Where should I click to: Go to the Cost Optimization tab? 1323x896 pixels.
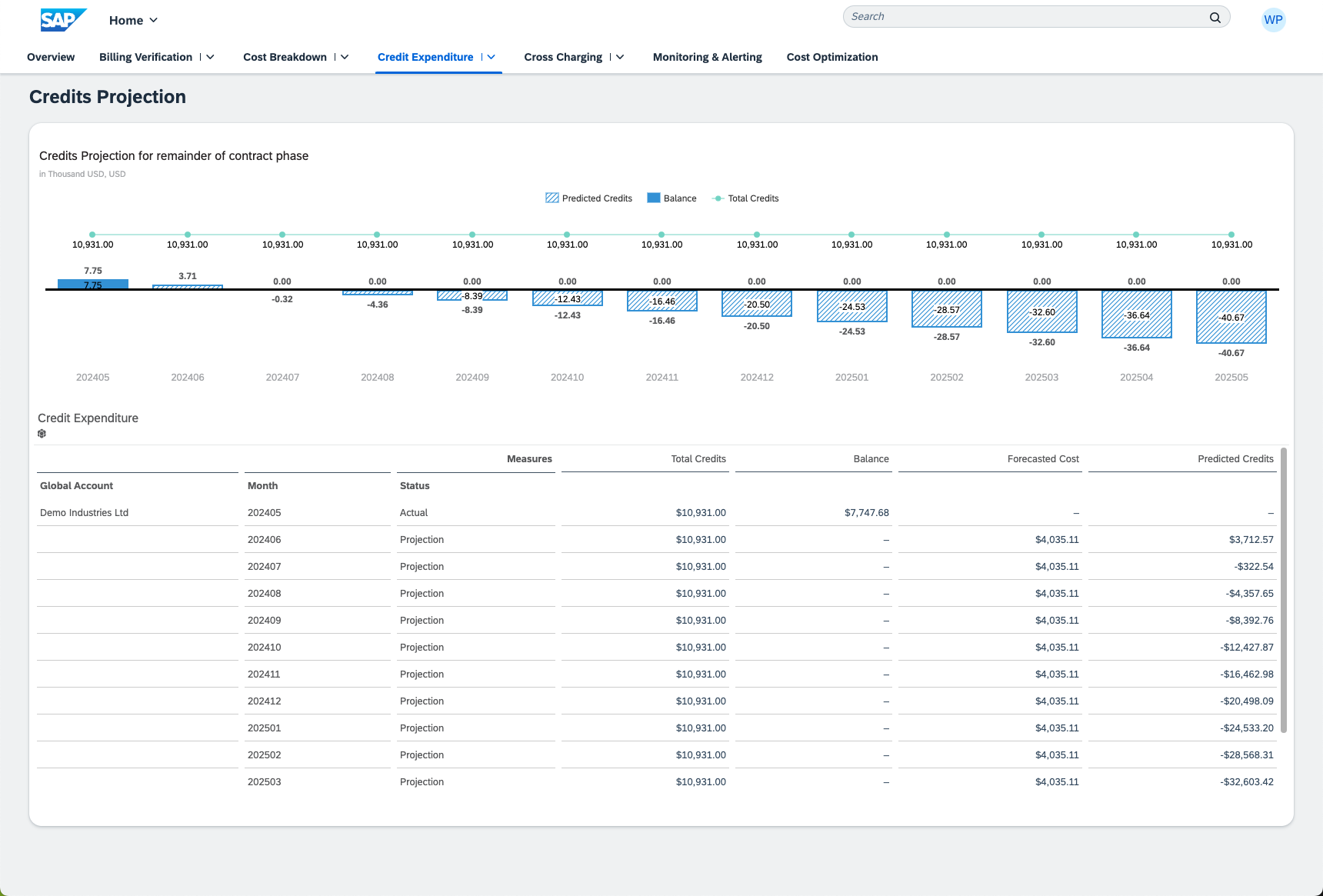[831, 57]
